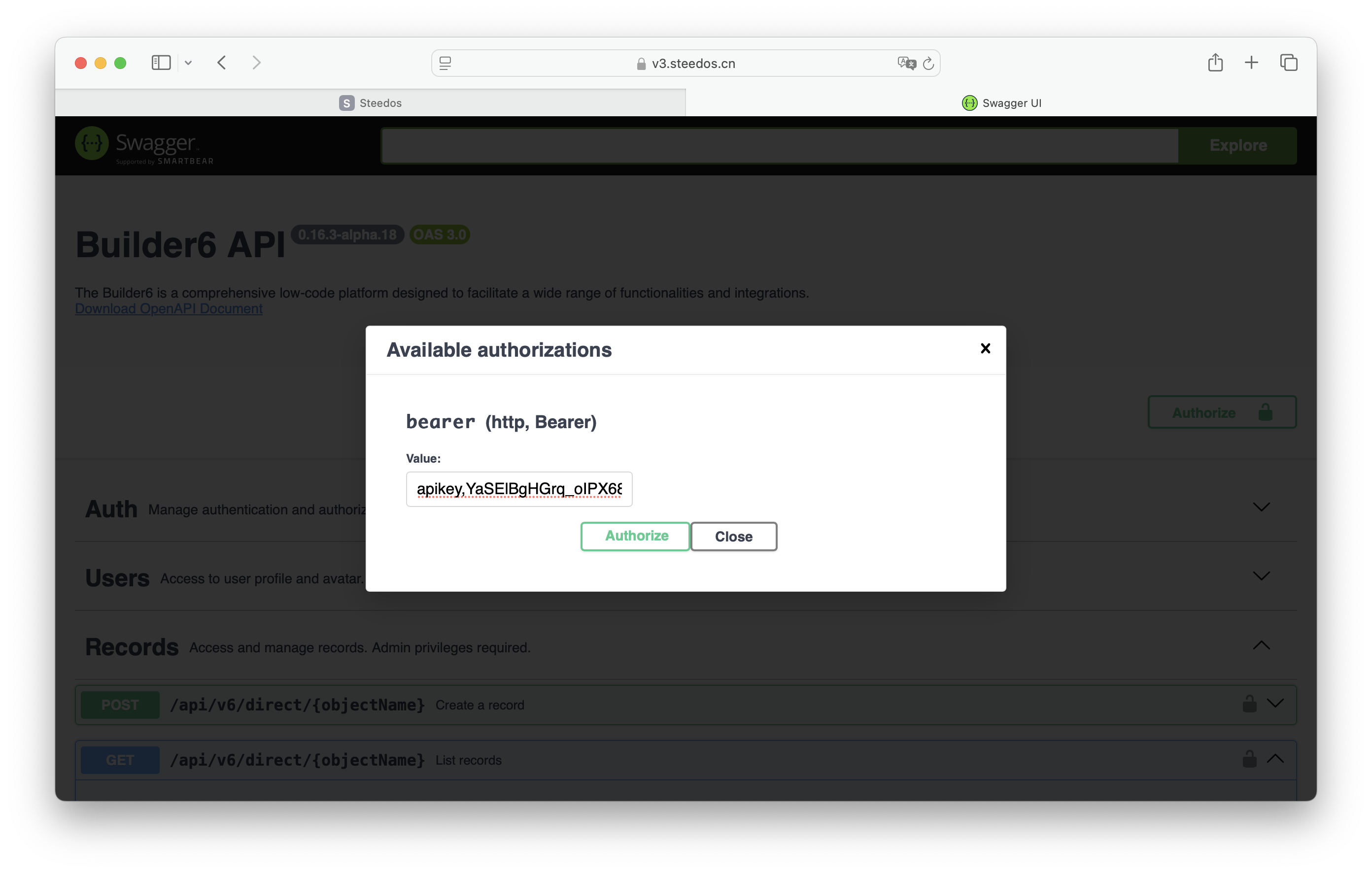Screen dimensions: 1372x874
Task: Collapse the Records section chevron
Action: [x=1262, y=645]
